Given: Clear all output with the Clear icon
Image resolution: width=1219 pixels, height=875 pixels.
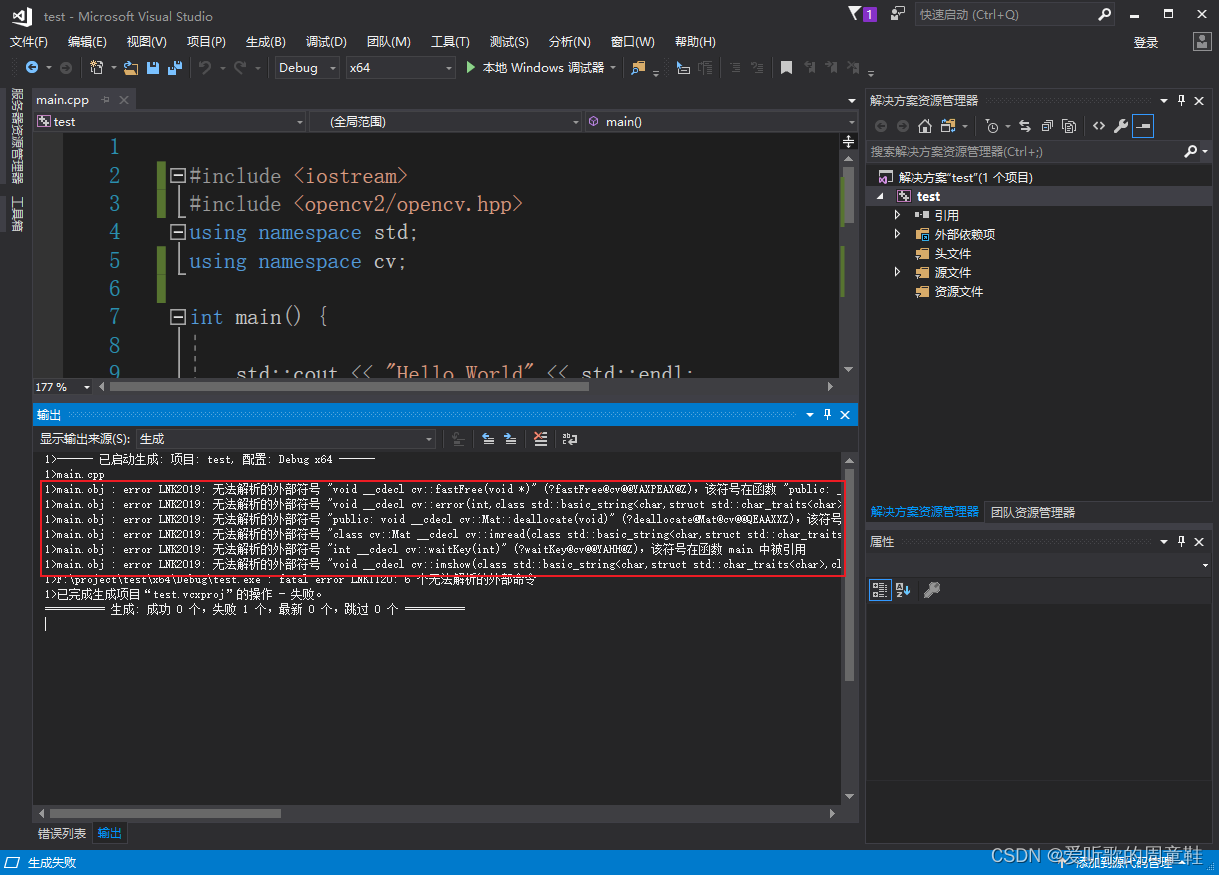Looking at the screenshot, I should point(541,439).
